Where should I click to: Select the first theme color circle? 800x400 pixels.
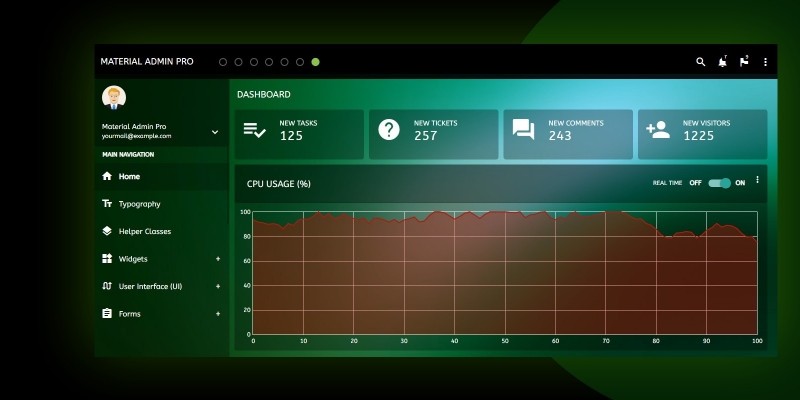click(223, 62)
